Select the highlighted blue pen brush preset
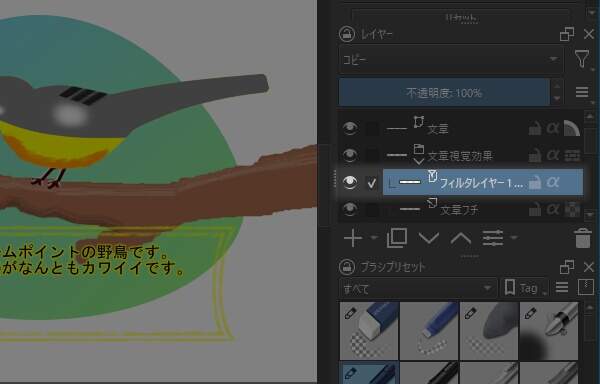 (x=370, y=373)
